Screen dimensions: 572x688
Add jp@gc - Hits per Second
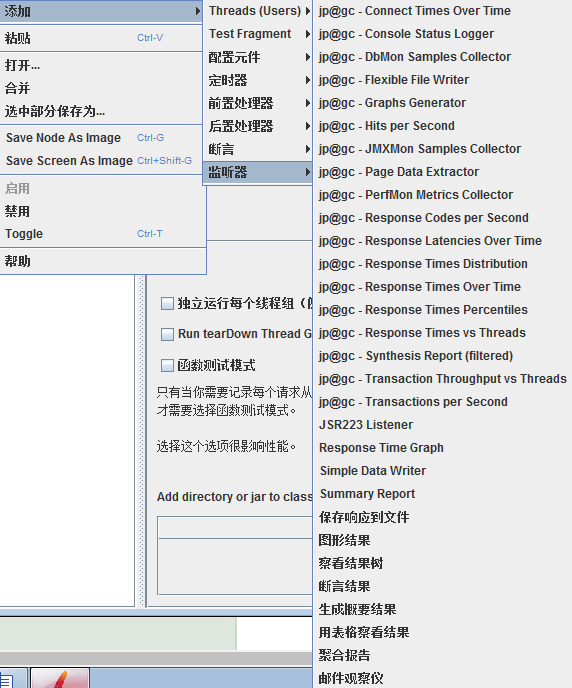[443, 126]
